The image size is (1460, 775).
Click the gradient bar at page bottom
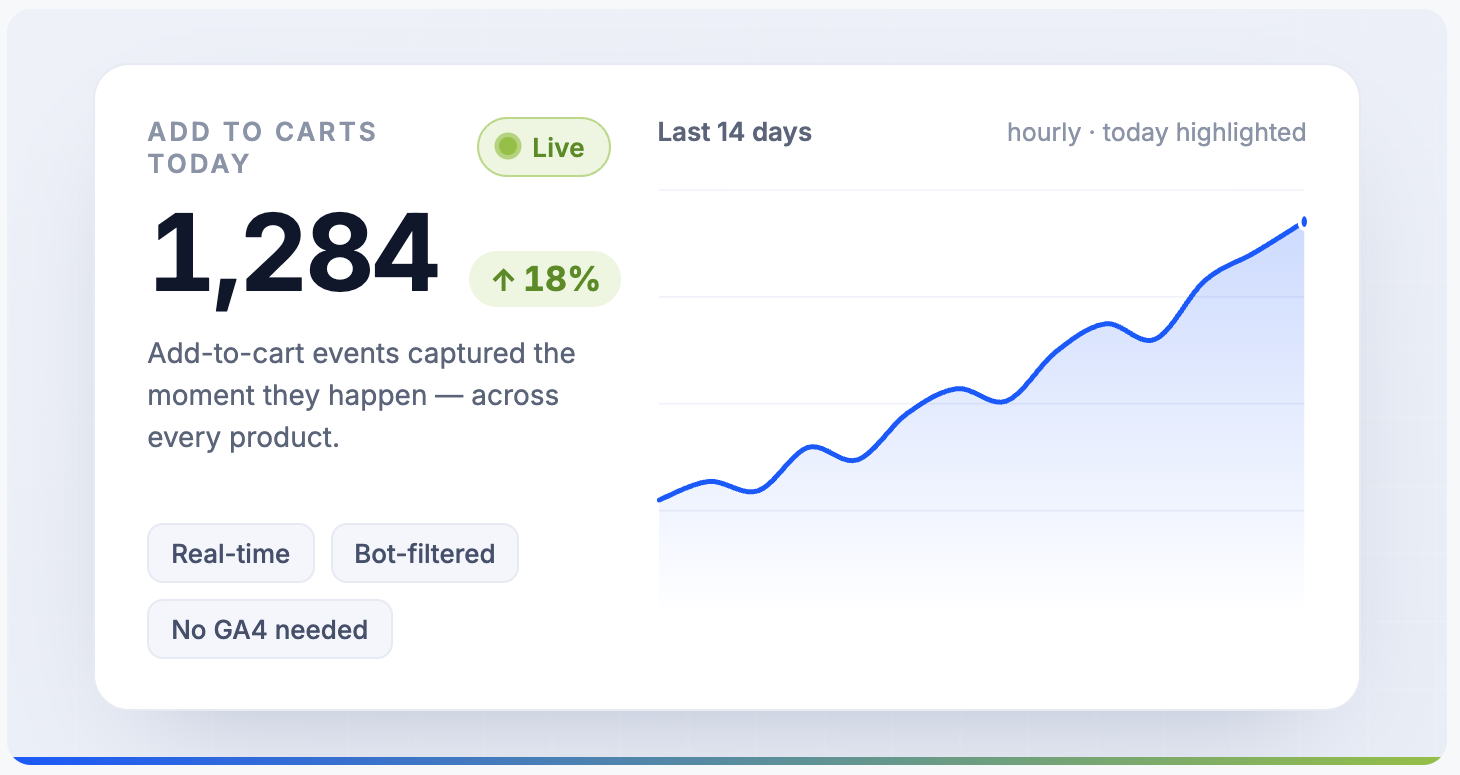click(x=727, y=761)
